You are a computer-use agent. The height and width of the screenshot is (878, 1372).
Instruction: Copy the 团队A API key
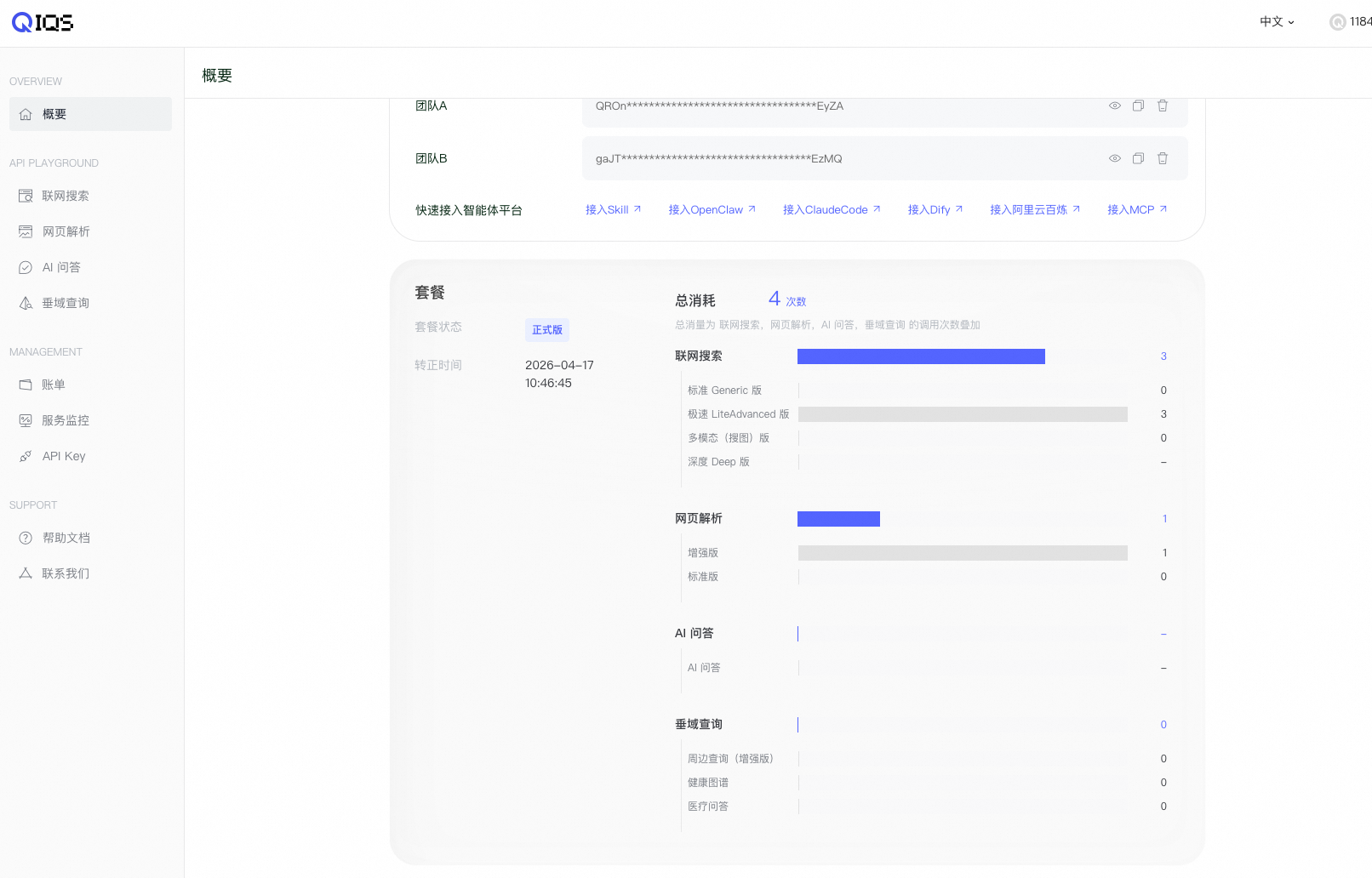[x=1138, y=105]
